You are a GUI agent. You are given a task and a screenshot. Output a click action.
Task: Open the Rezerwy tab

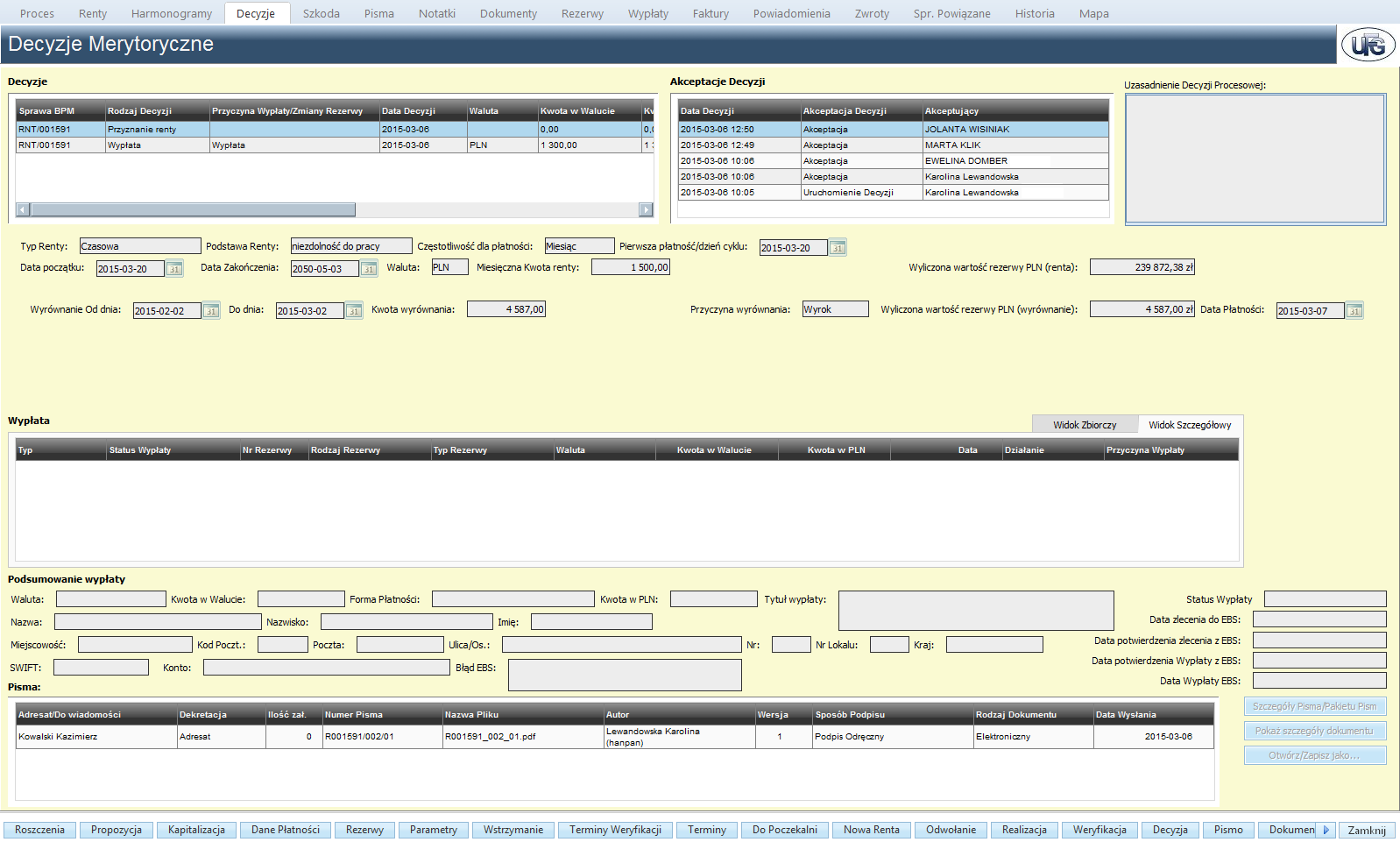point(583,13)
